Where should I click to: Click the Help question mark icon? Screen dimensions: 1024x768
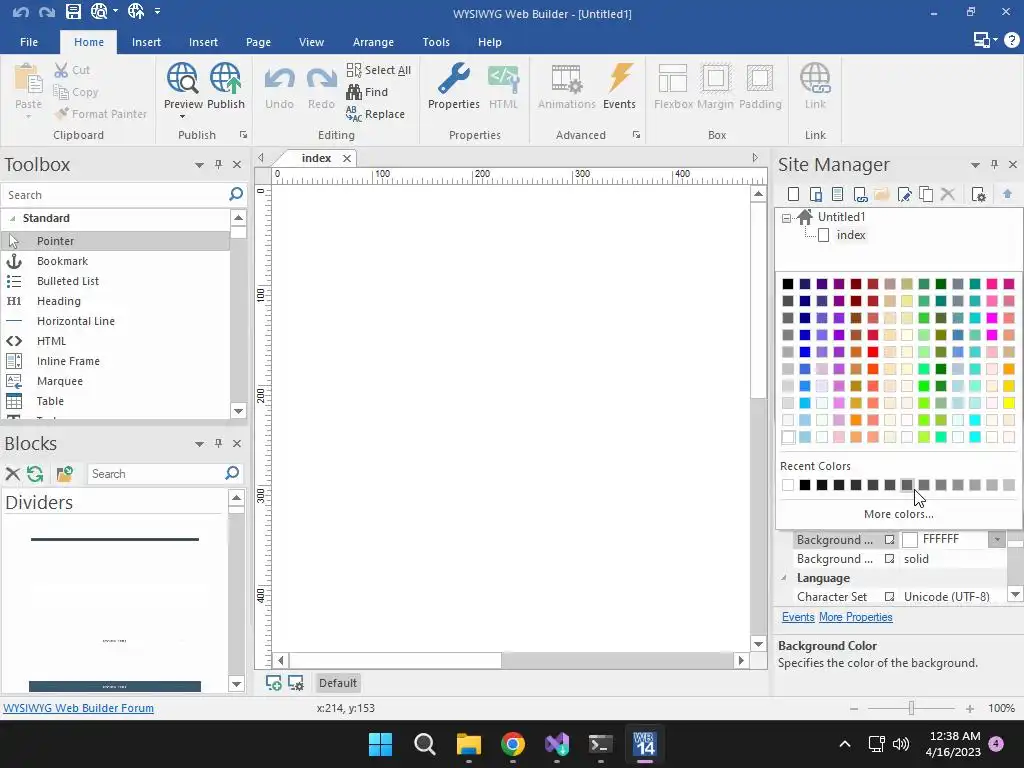(1012, 40)
